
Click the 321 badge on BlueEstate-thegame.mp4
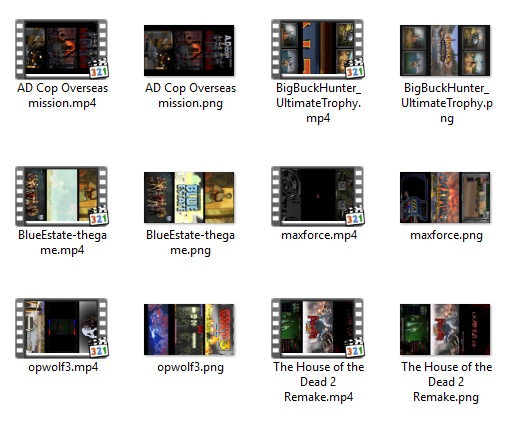98,216
